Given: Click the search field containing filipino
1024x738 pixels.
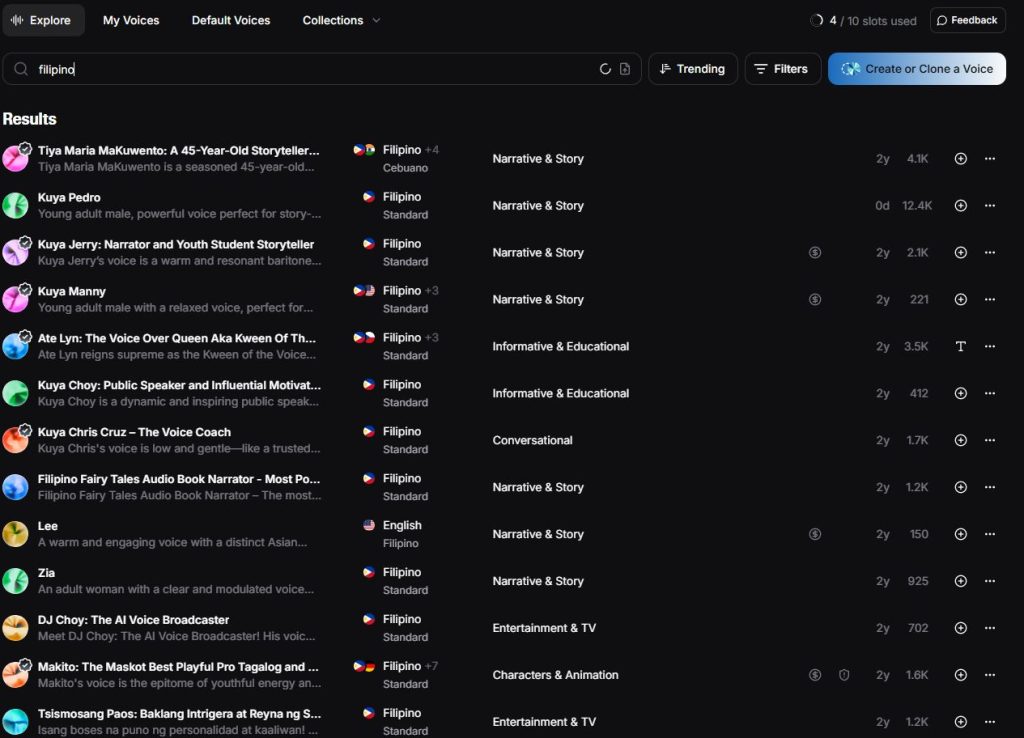Looking at the screenshot, I should 300,69.
